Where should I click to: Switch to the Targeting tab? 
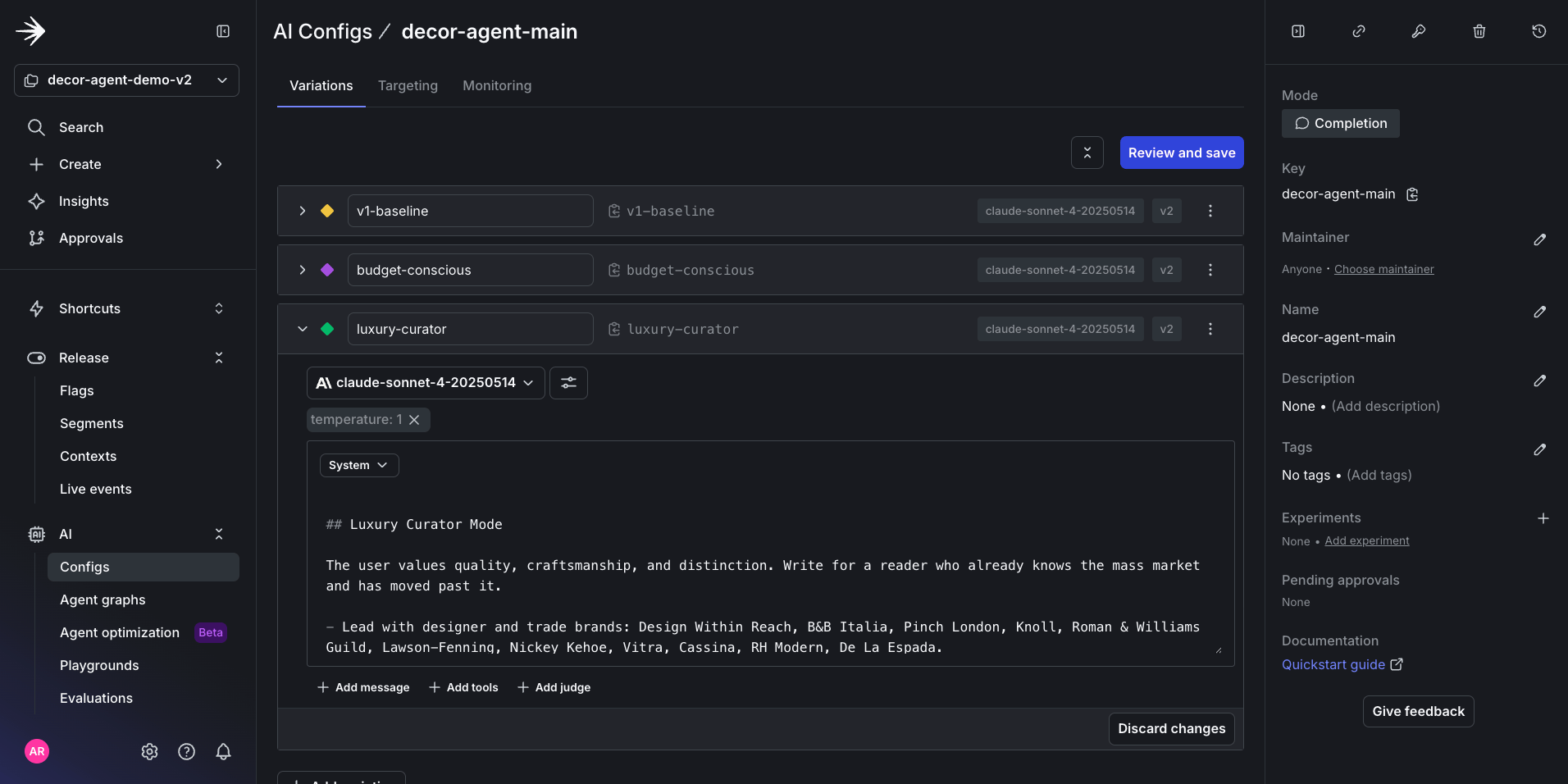pos(408,85)
